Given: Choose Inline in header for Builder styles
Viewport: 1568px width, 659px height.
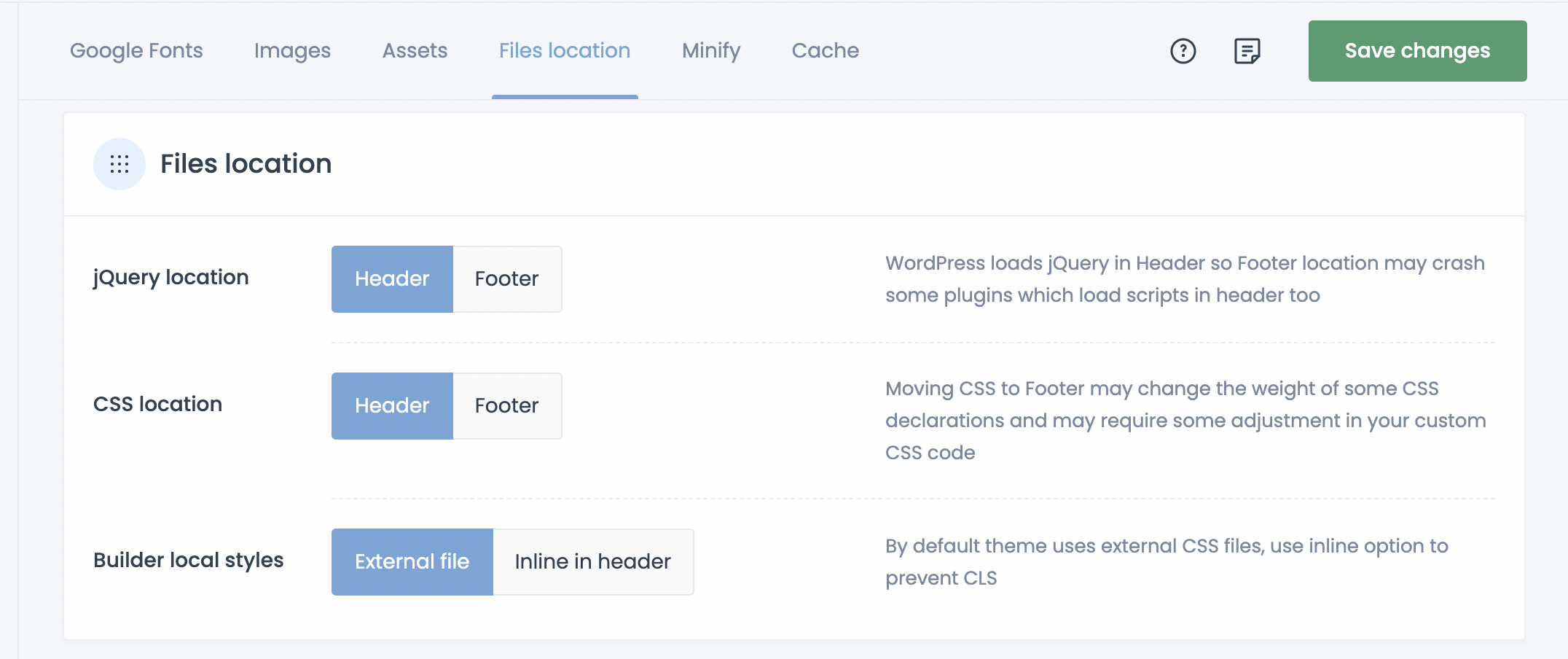Looking at the screenshot, I should pos(593,562).
